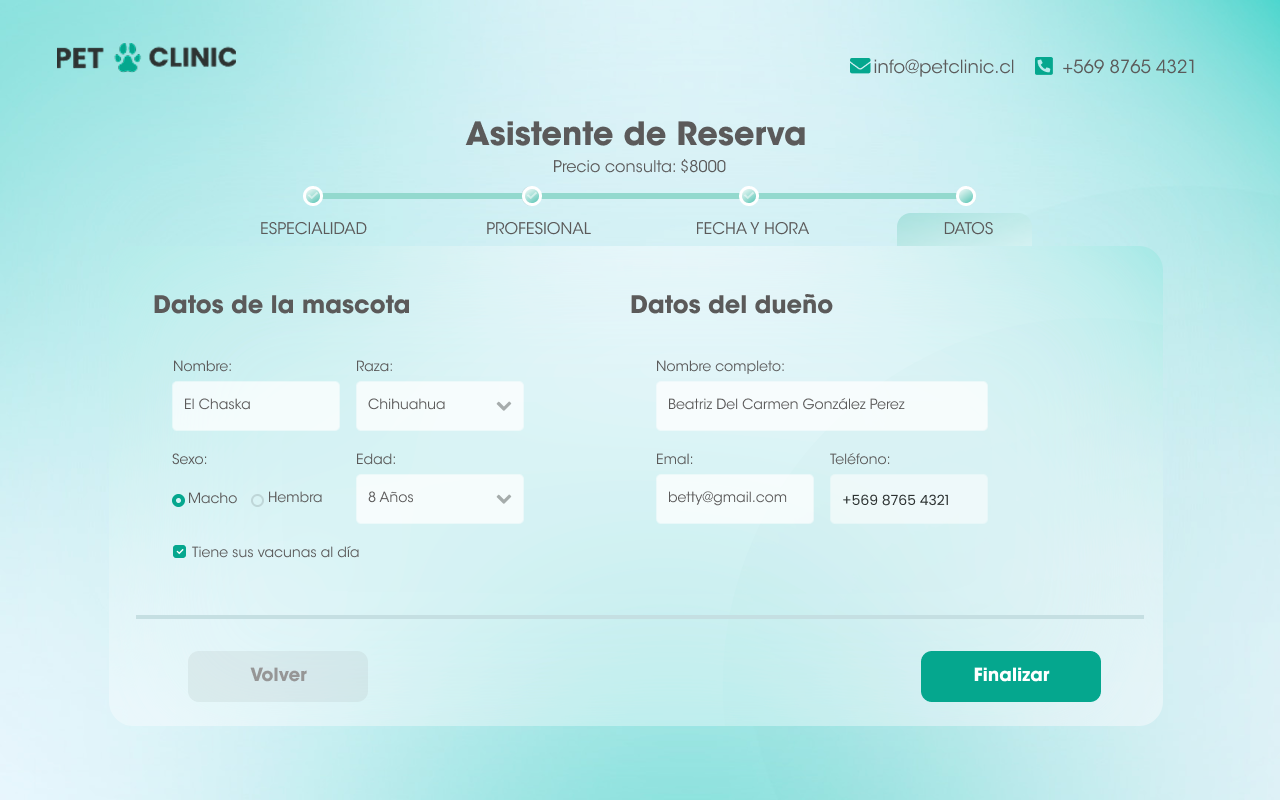The image size is (1280, 800).
Task: Toggle the vacunas al día checkbox
Action: click(179, 552)
